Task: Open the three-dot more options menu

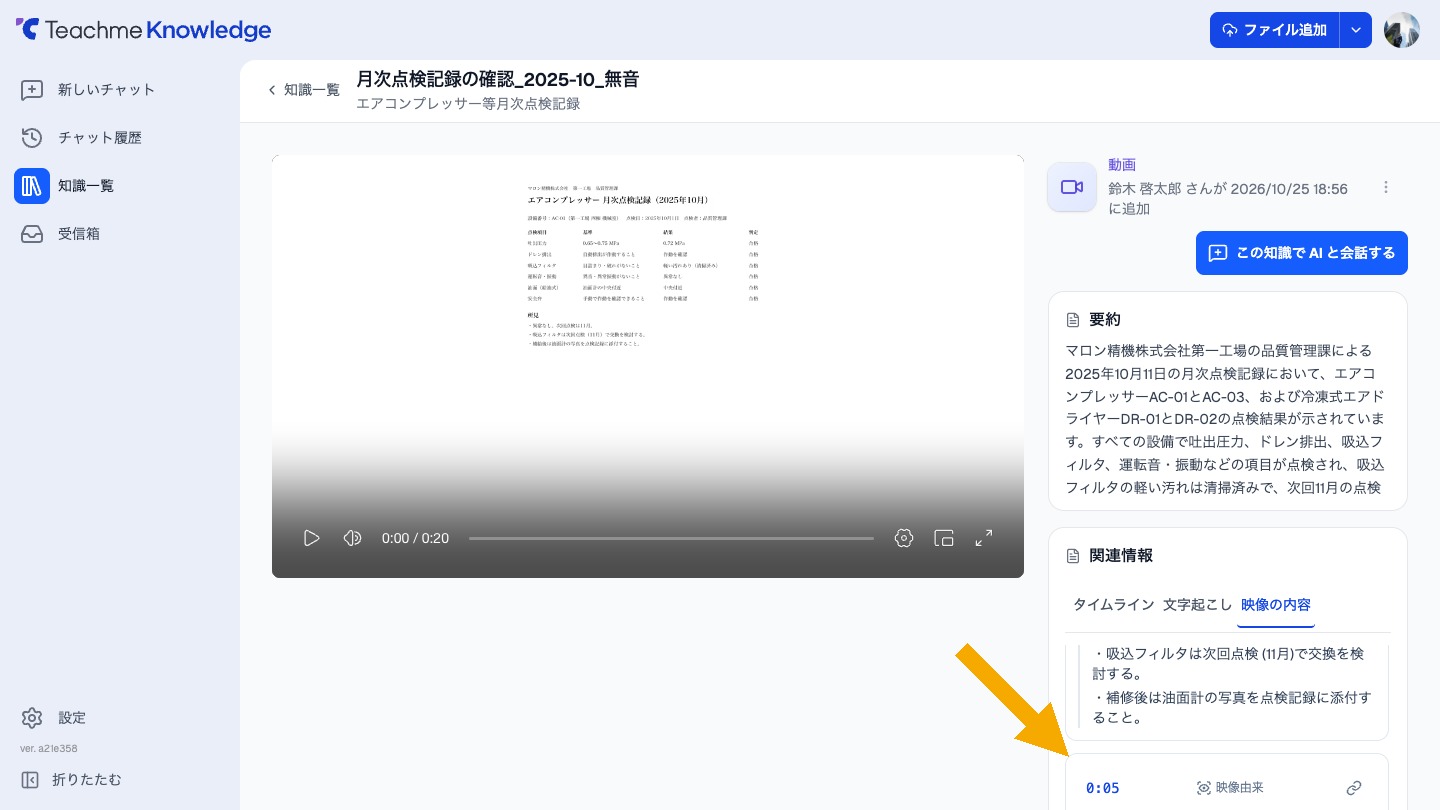Action: pyautogui.click(x=1386, y=187)
